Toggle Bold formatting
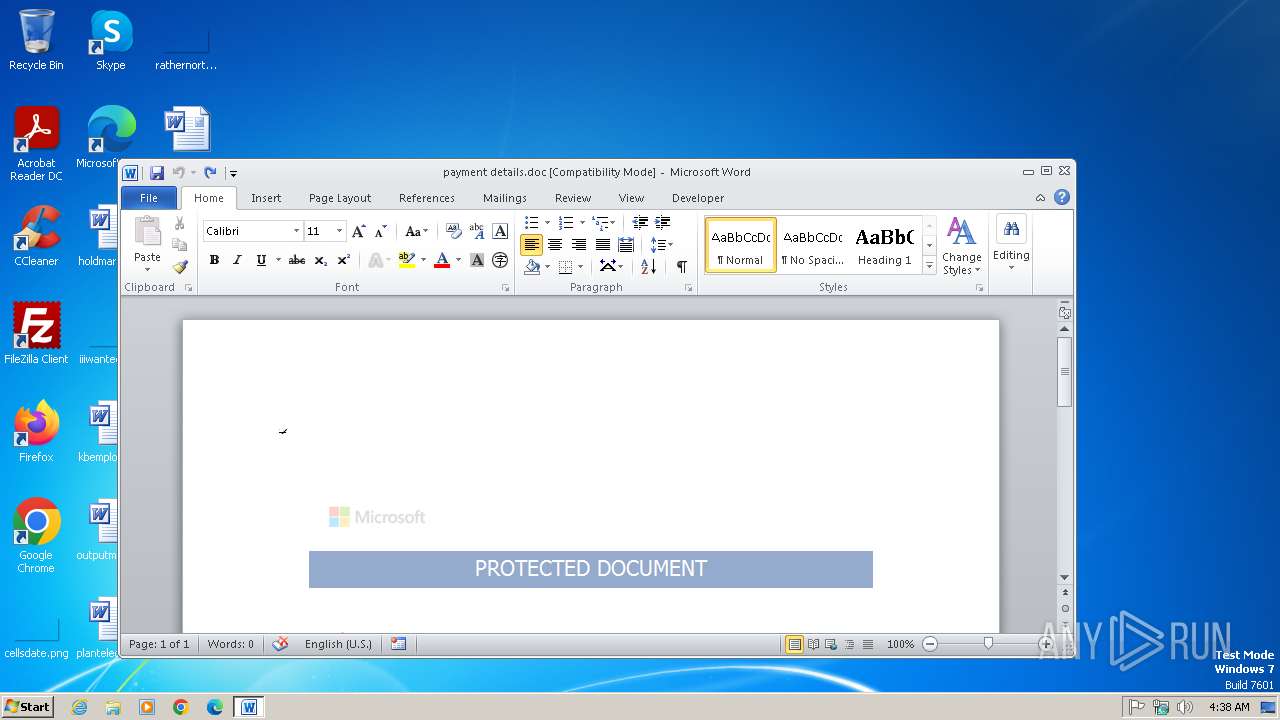Image resolution: width=1280 pixels, height=720 pixels. [214, 260]
